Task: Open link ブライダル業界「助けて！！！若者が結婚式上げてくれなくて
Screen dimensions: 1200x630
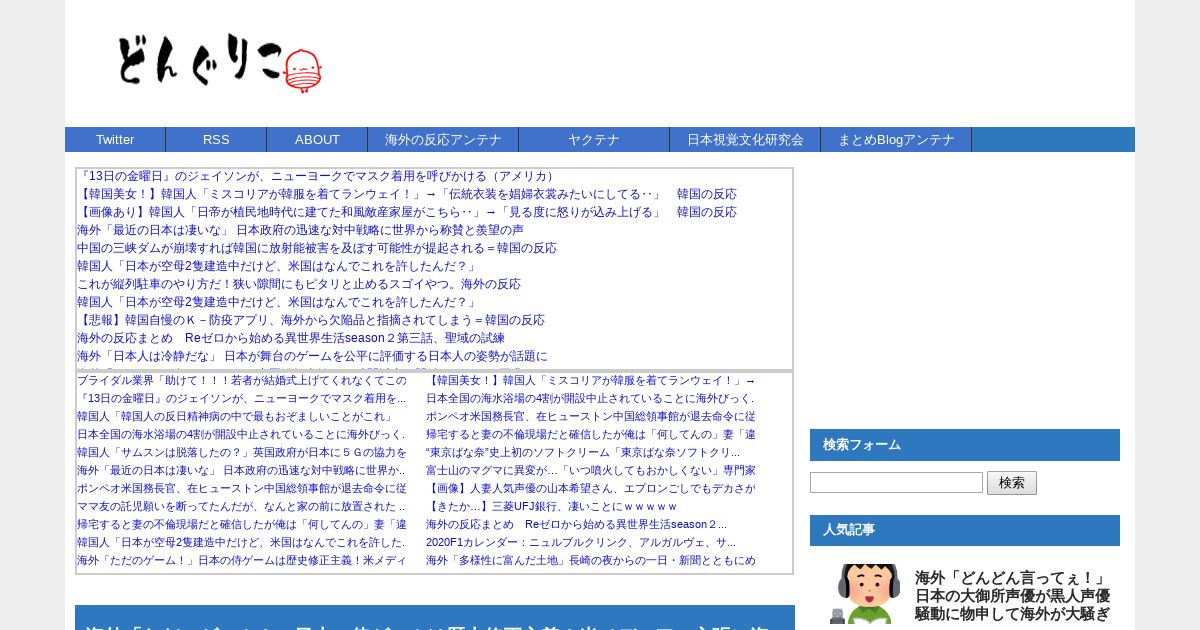Action: pos(242,380)
